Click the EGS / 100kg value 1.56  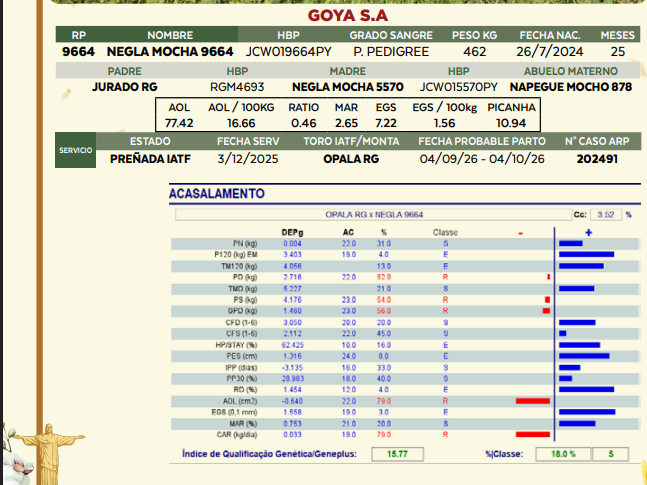click(444, 123)
